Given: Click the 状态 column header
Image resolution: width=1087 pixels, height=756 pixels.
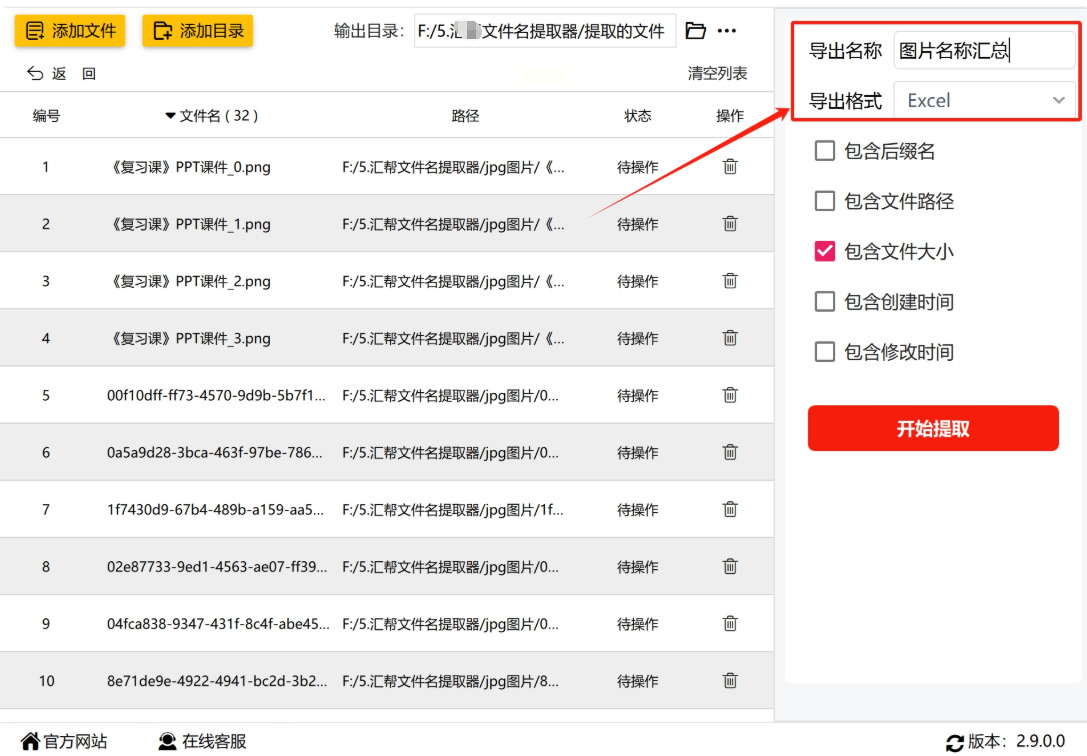Looking at the screenshot, I should [x=638, y=116].
